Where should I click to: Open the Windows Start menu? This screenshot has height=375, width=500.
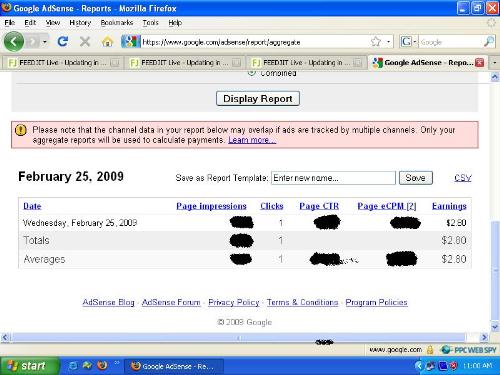pyautogui.click(x=29, y=366)
